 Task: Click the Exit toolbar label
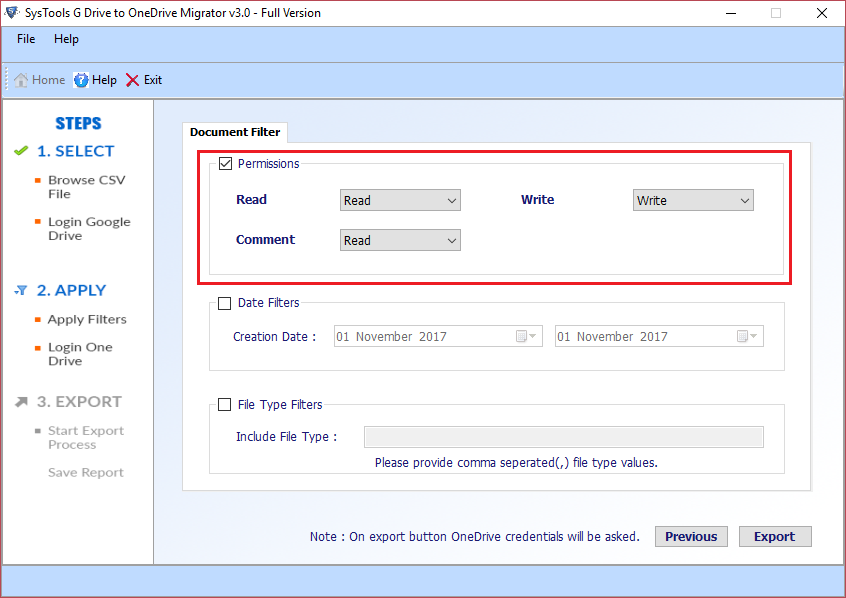pyautogui.click(x=153, y=80)
